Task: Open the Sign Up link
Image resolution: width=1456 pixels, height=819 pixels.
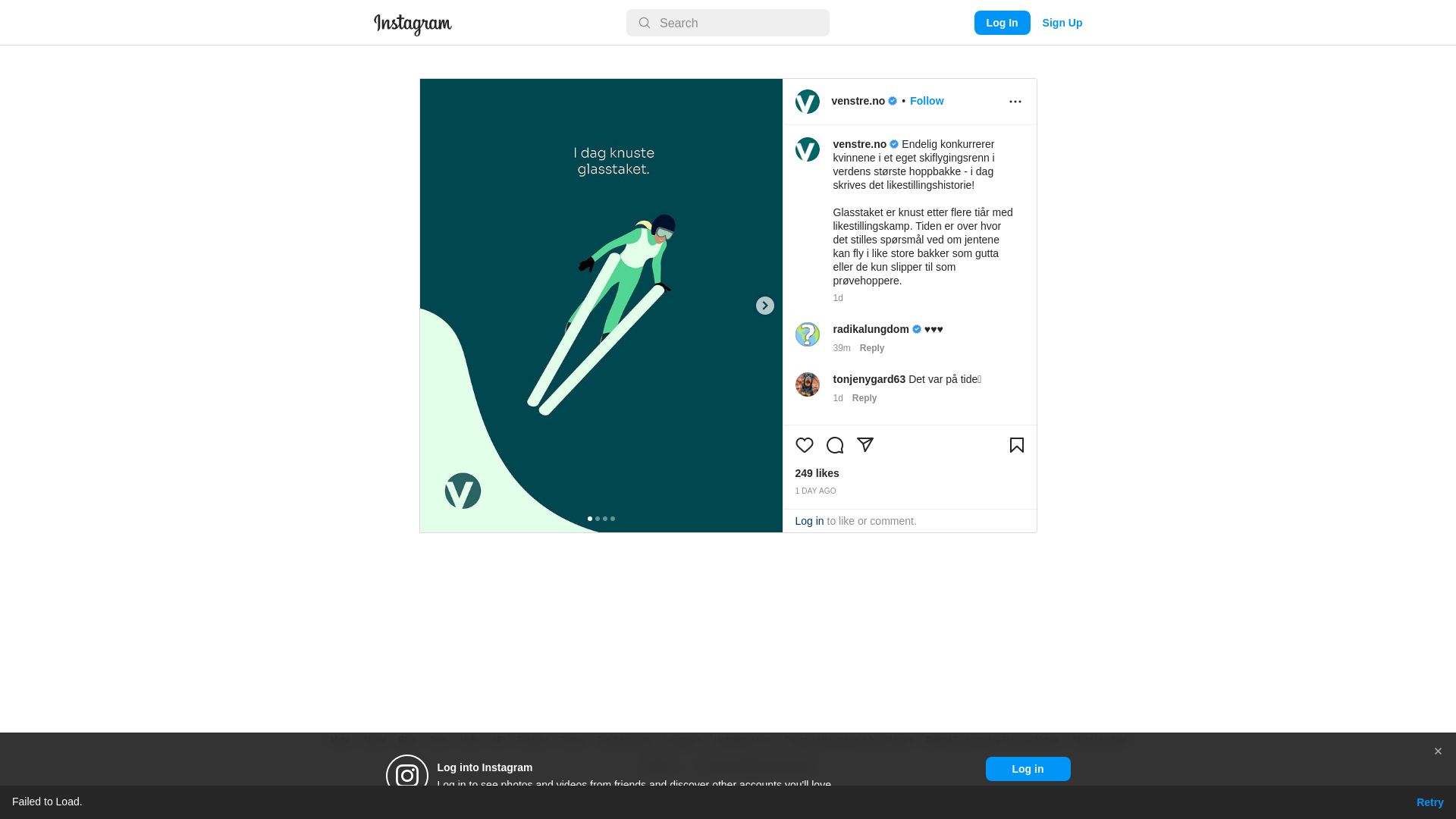Action: tap(1062, 23)
